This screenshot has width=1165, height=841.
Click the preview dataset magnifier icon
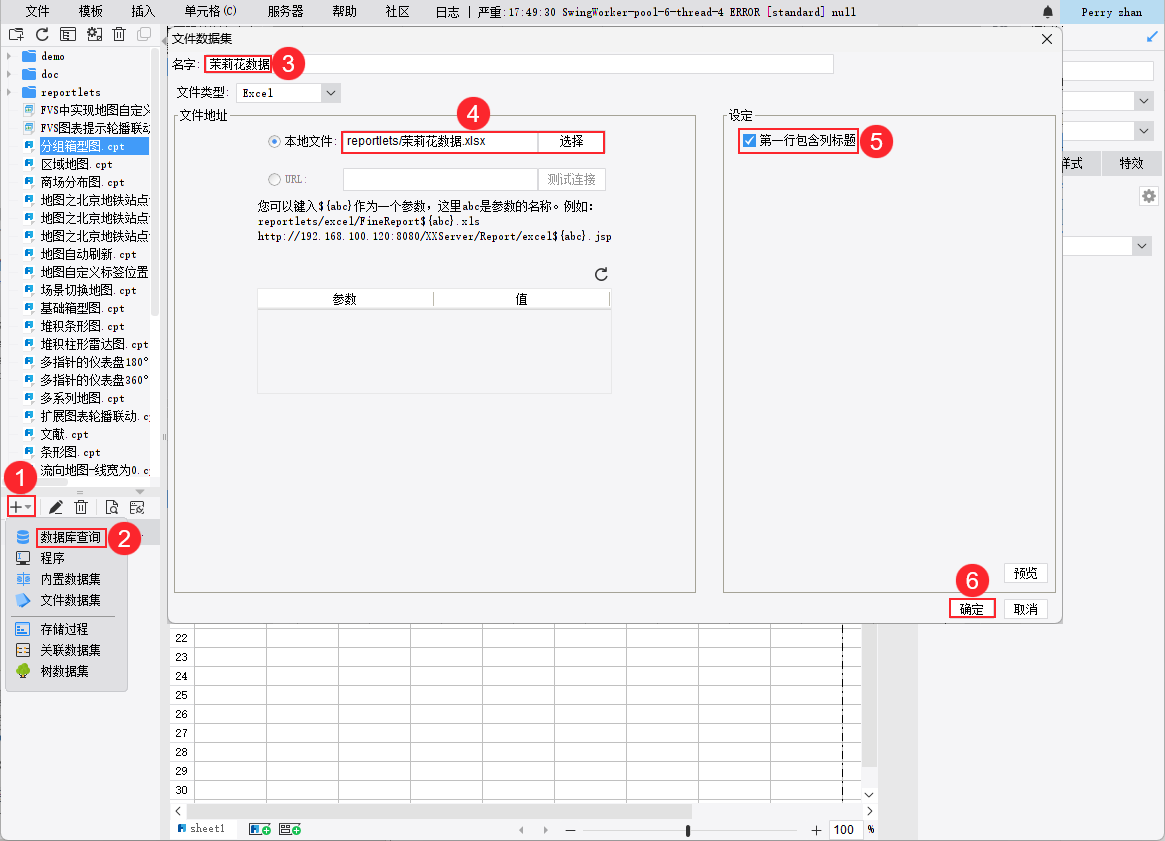111,507
